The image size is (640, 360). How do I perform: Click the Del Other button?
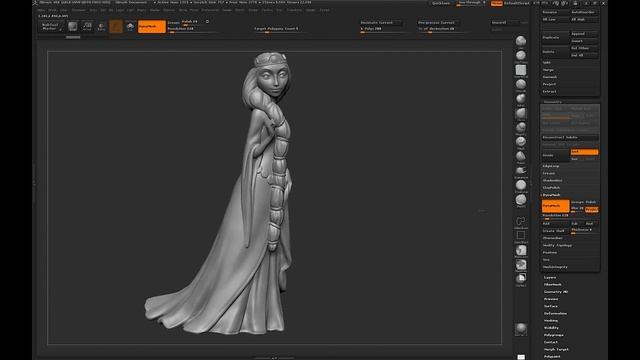584,48
